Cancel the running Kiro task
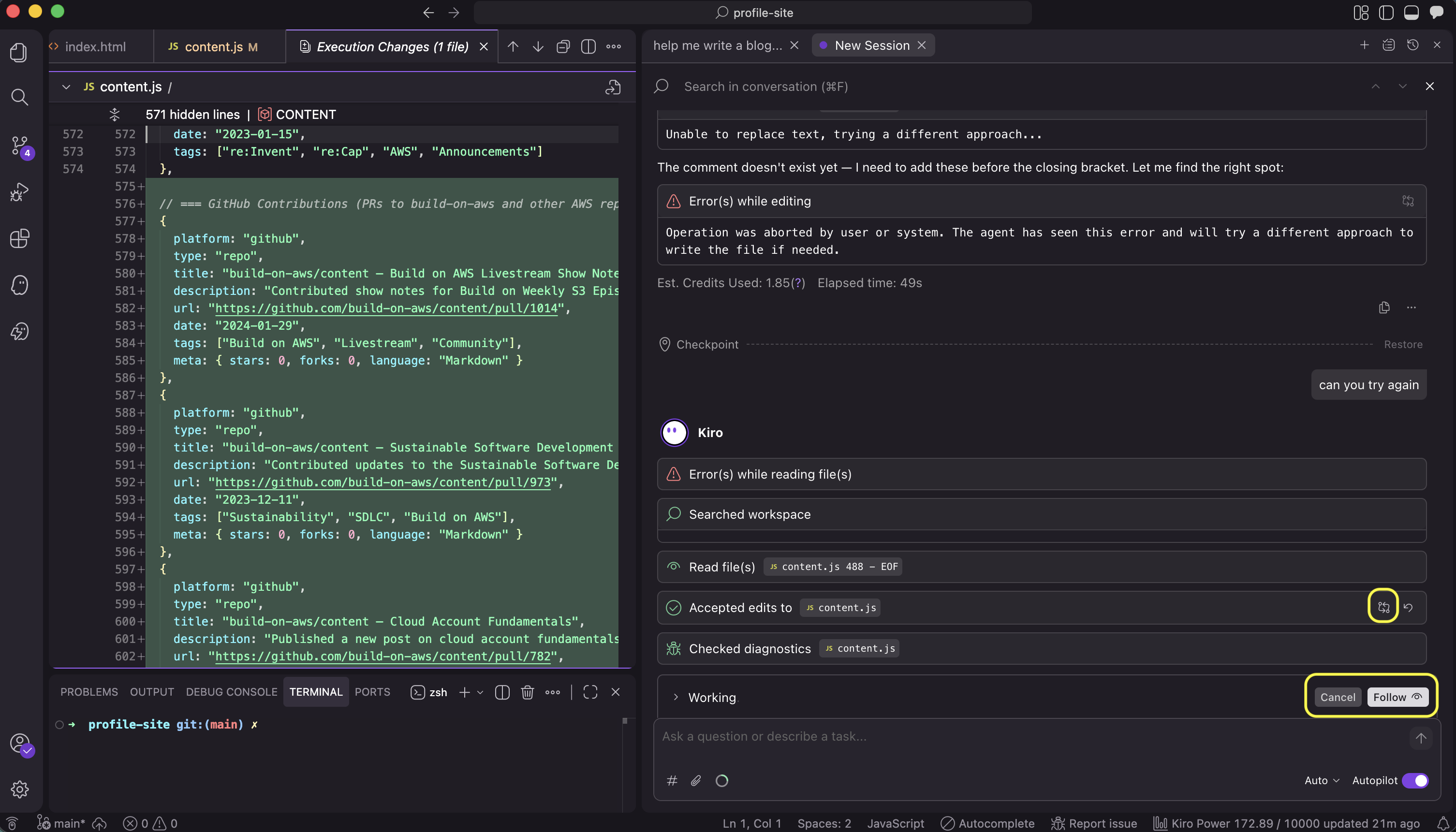The width and height of the screenshot is (1456, 832). click(1338, 697)
